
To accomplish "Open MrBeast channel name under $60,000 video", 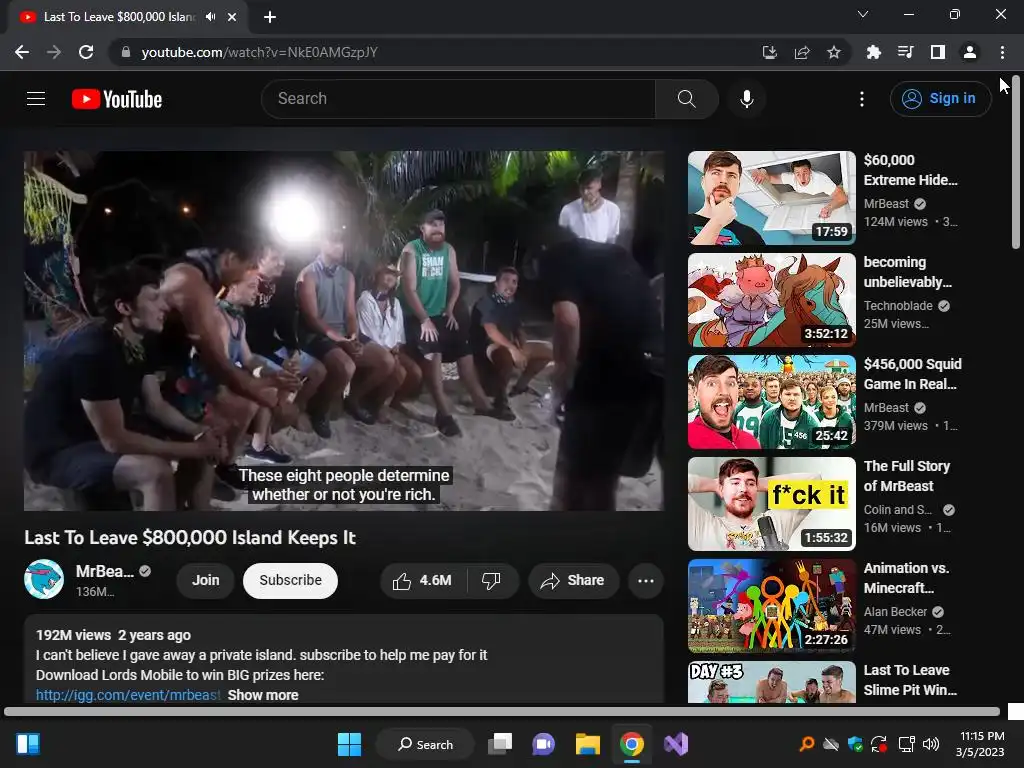I will [x=886, y=204].
